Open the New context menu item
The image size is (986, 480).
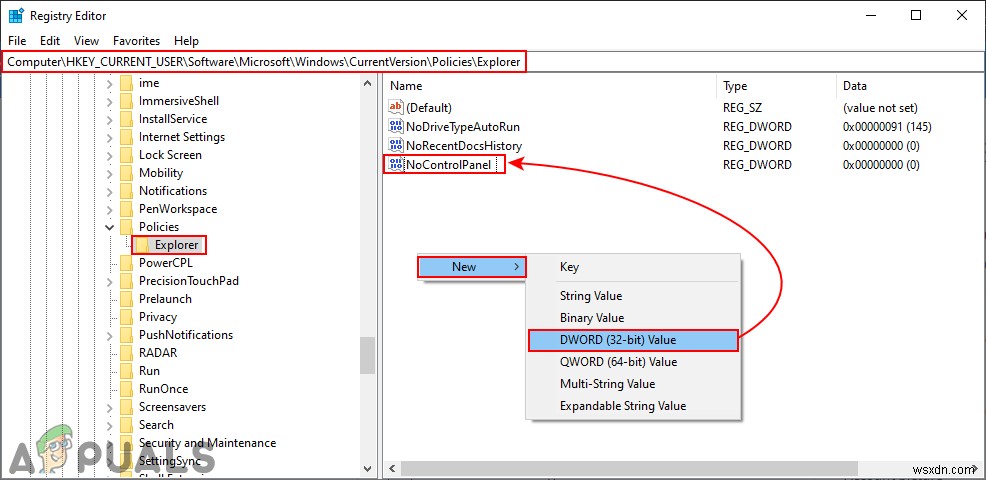pyautogui.click(x=472, y=267)
